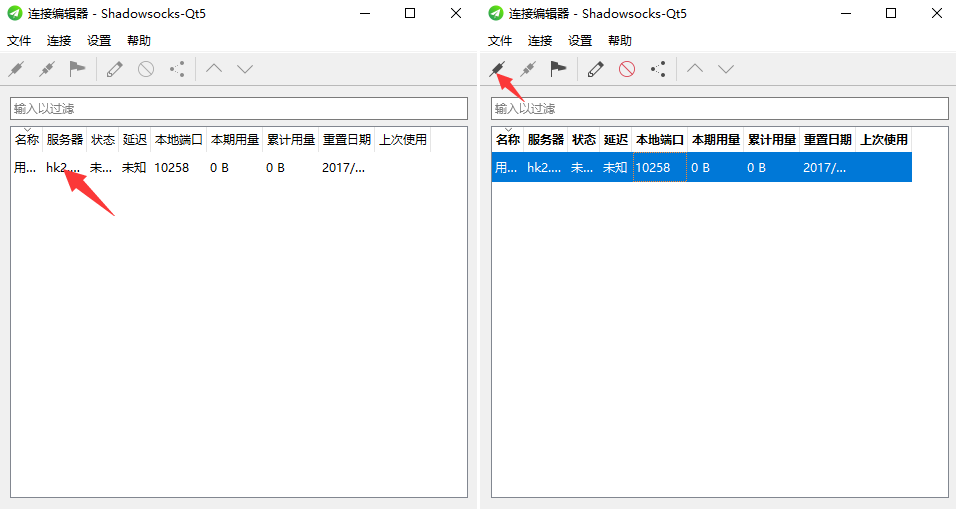Open 设置 menu in right window
The height and width of the screenshot is (511, 956).
580,40
